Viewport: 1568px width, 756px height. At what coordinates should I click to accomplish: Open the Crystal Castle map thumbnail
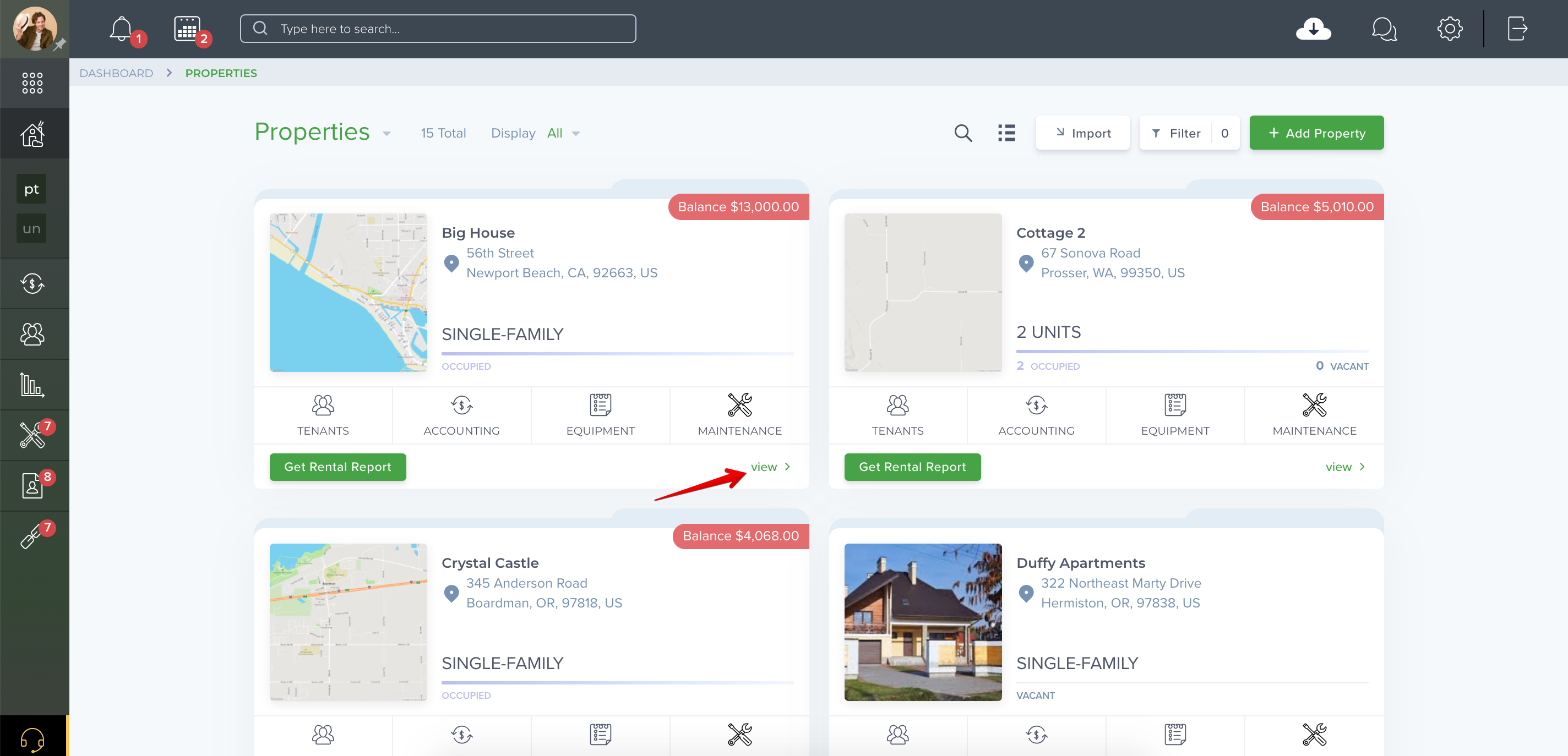(x=348, y=622)
